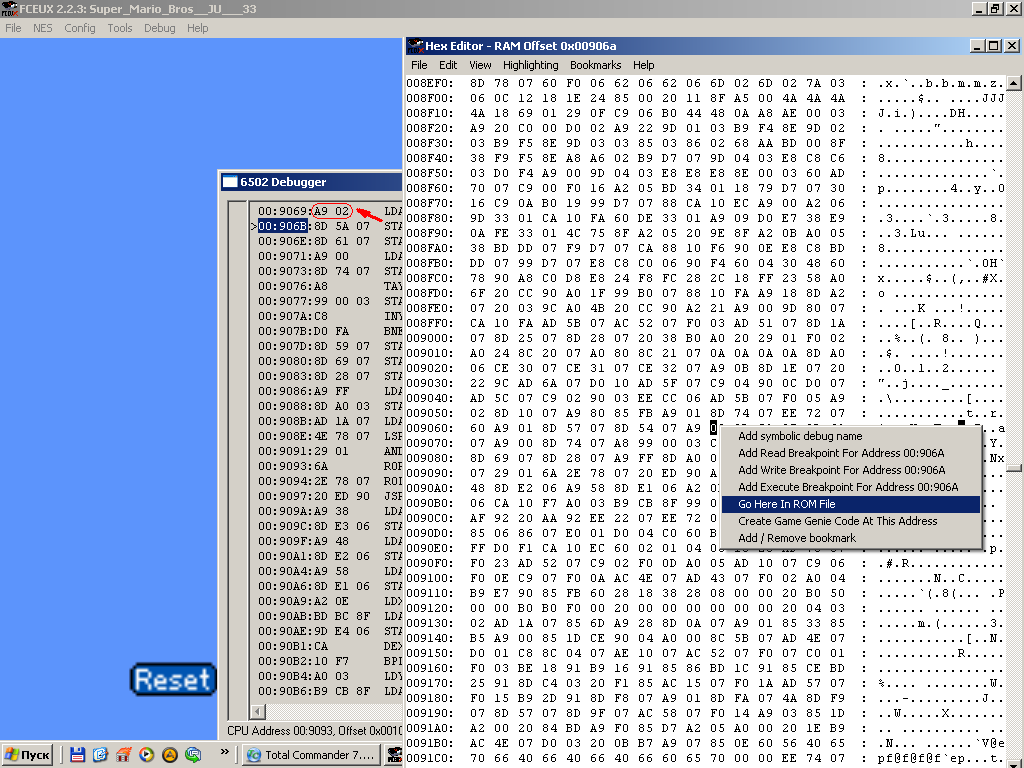Choose Add Execute Breakpoint For Address 00:906A
Viewport: 1024px width, 768px height.
pyautogui.click(x=850, y=487)
